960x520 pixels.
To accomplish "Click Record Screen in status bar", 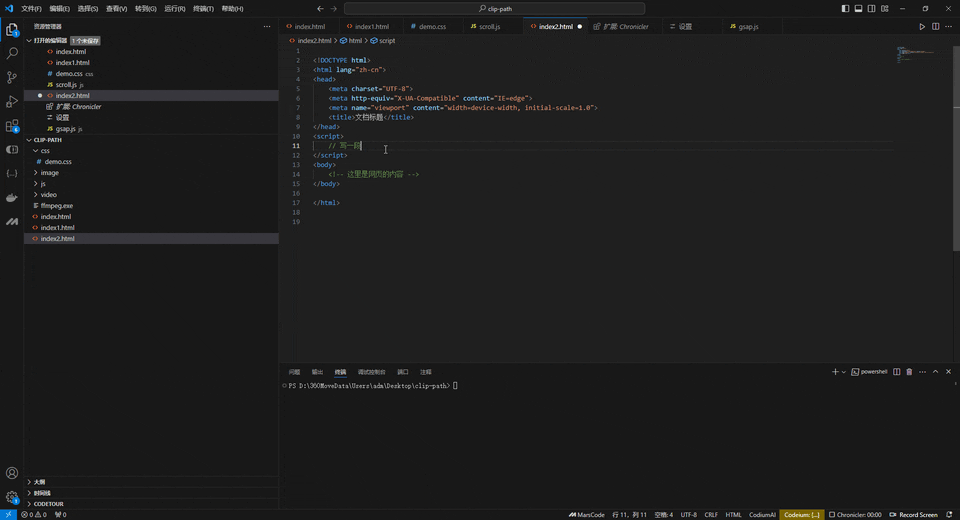I will 913,514.
